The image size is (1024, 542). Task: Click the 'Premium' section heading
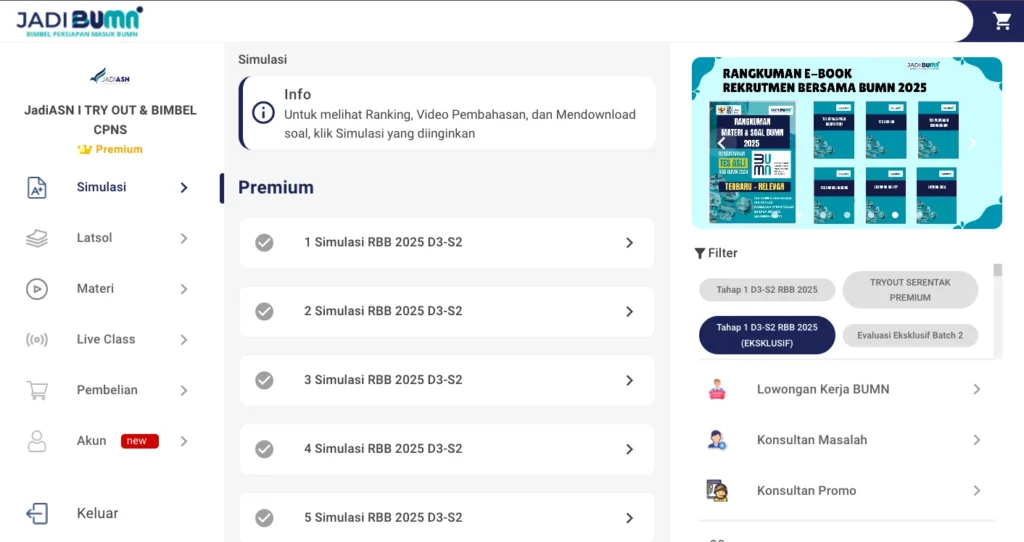pos(276,188)
